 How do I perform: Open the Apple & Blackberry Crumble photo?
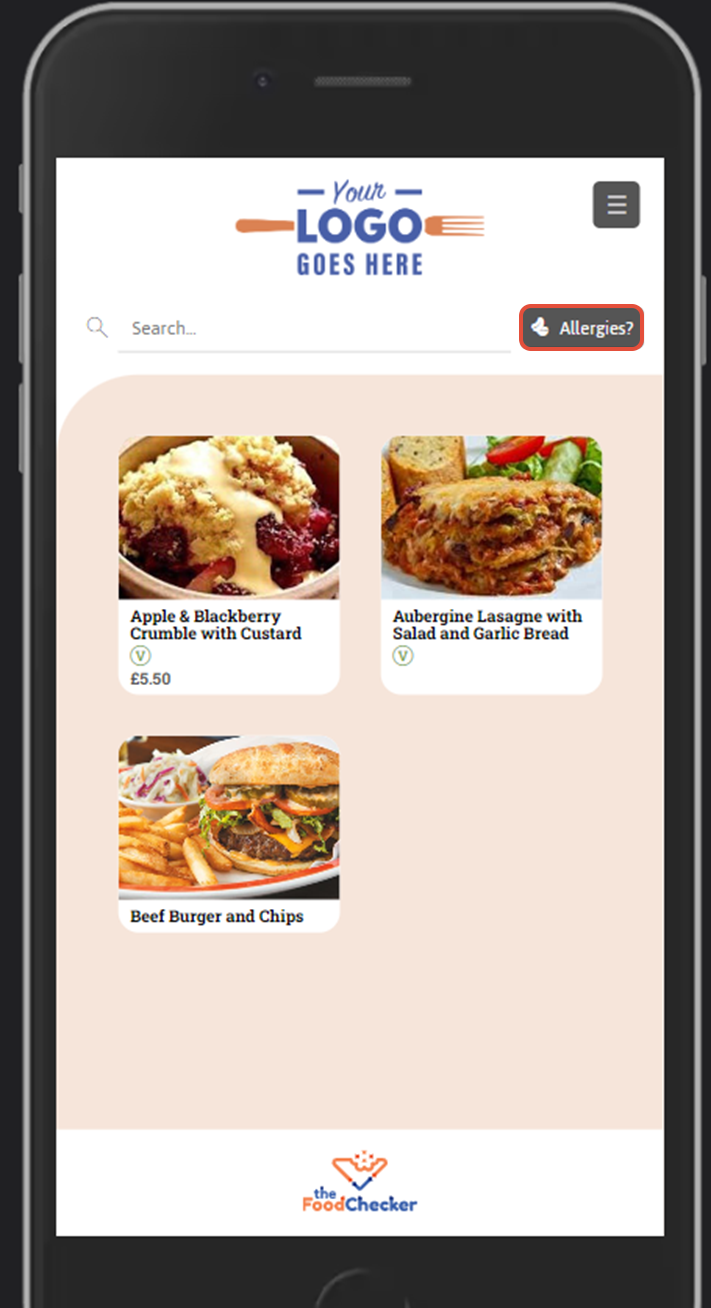tap(229, 517)
